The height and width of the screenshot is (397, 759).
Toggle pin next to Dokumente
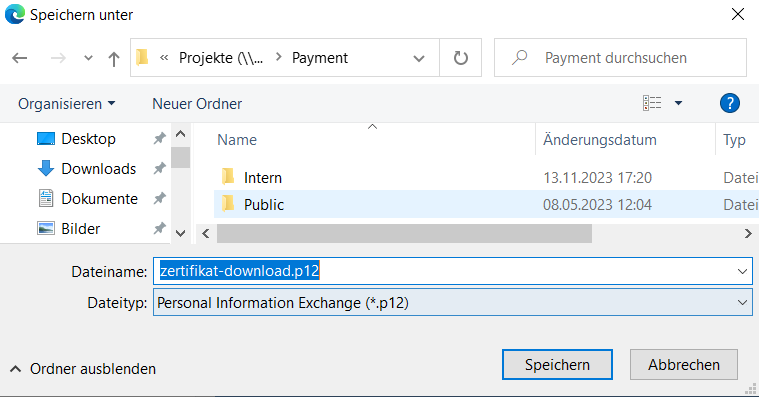pos(159,198)
